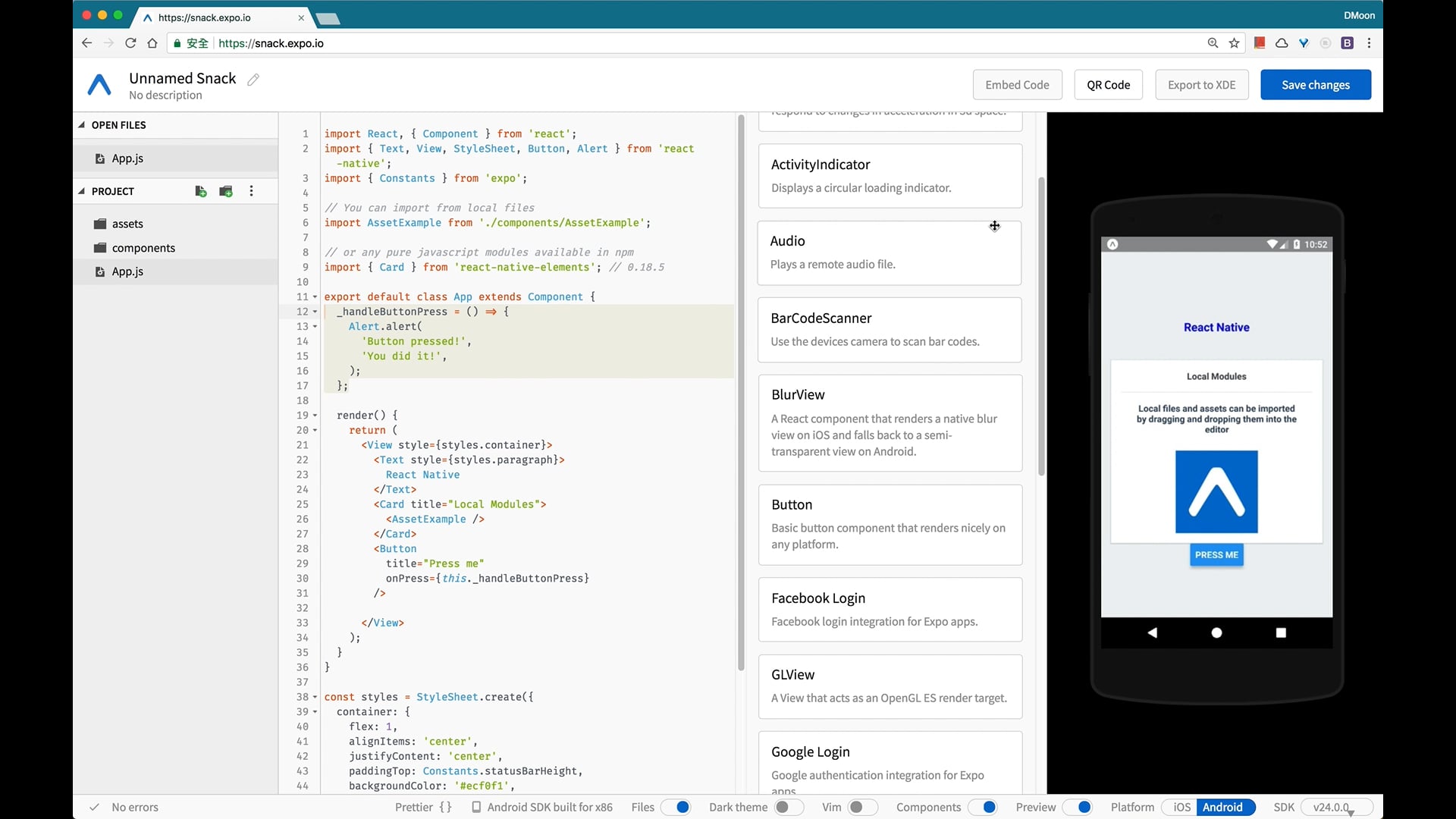The image size is (1456, 819).
Task: Click the Prettier braces format icon
Action: point(445,807)
